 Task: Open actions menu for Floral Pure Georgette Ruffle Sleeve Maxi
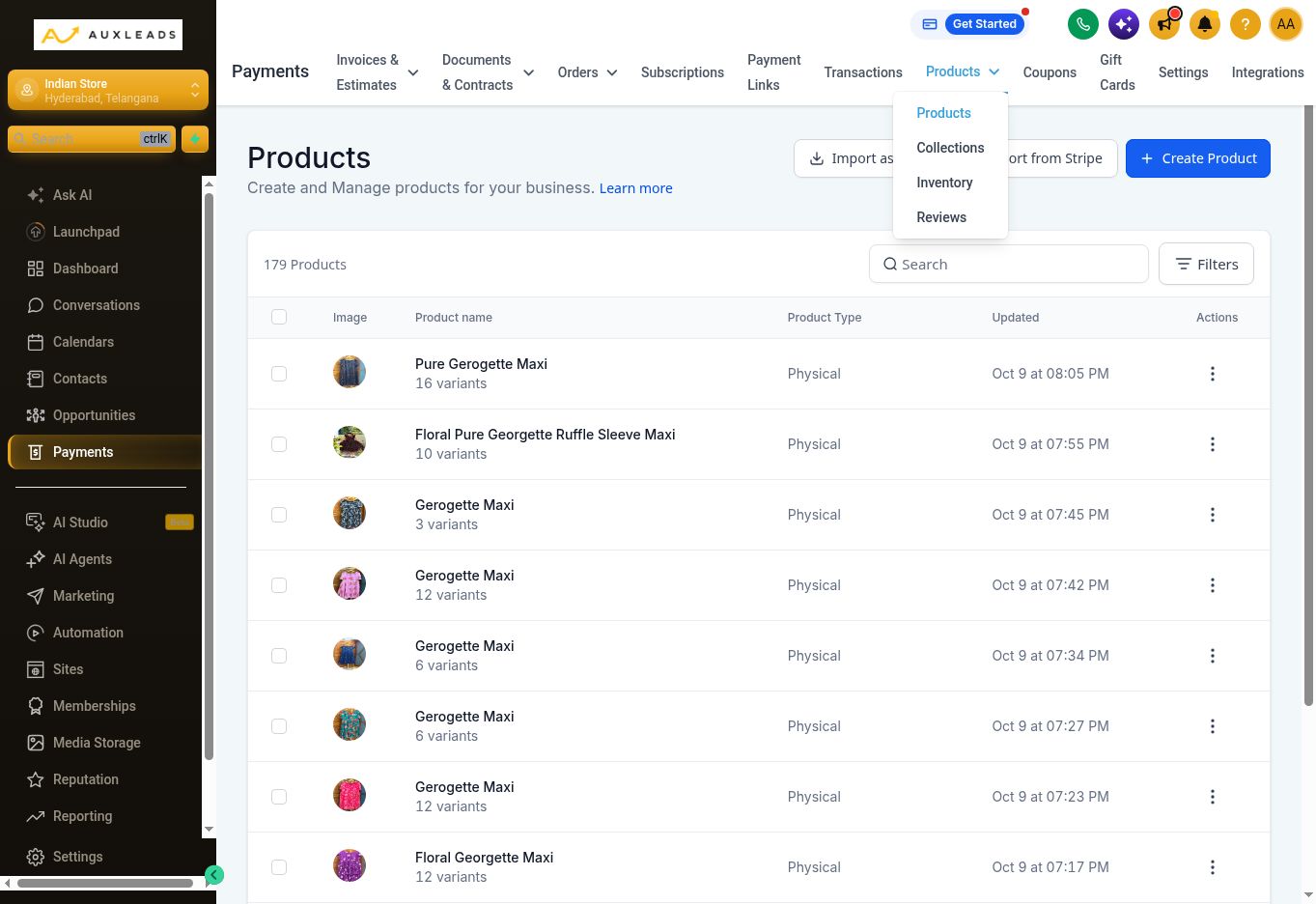pos(1213,444)
